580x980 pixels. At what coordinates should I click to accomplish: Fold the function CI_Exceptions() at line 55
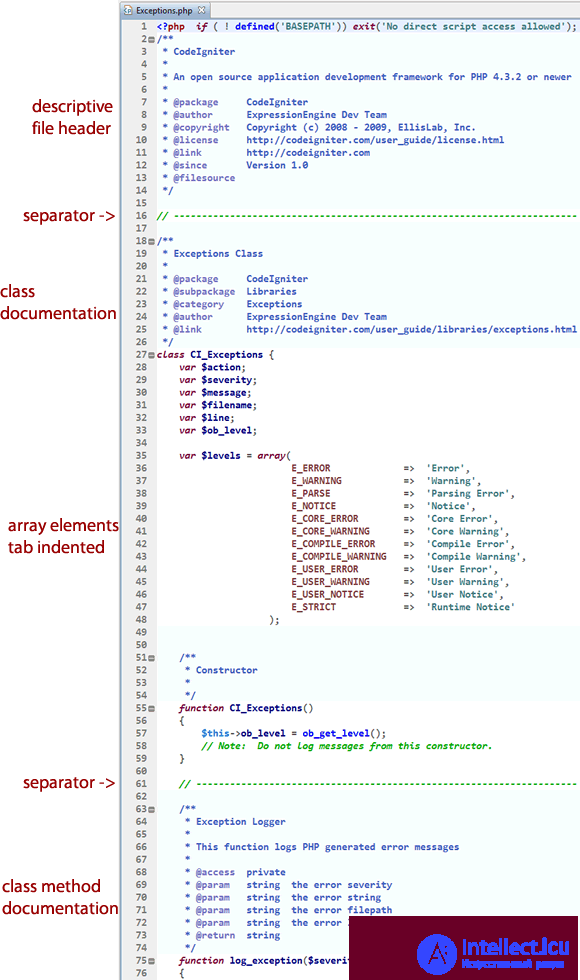coord(152,709)
